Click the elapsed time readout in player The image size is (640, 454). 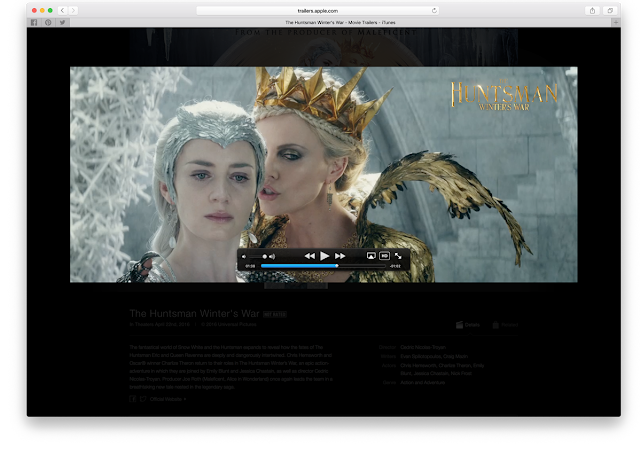click(x=250, y=266)
